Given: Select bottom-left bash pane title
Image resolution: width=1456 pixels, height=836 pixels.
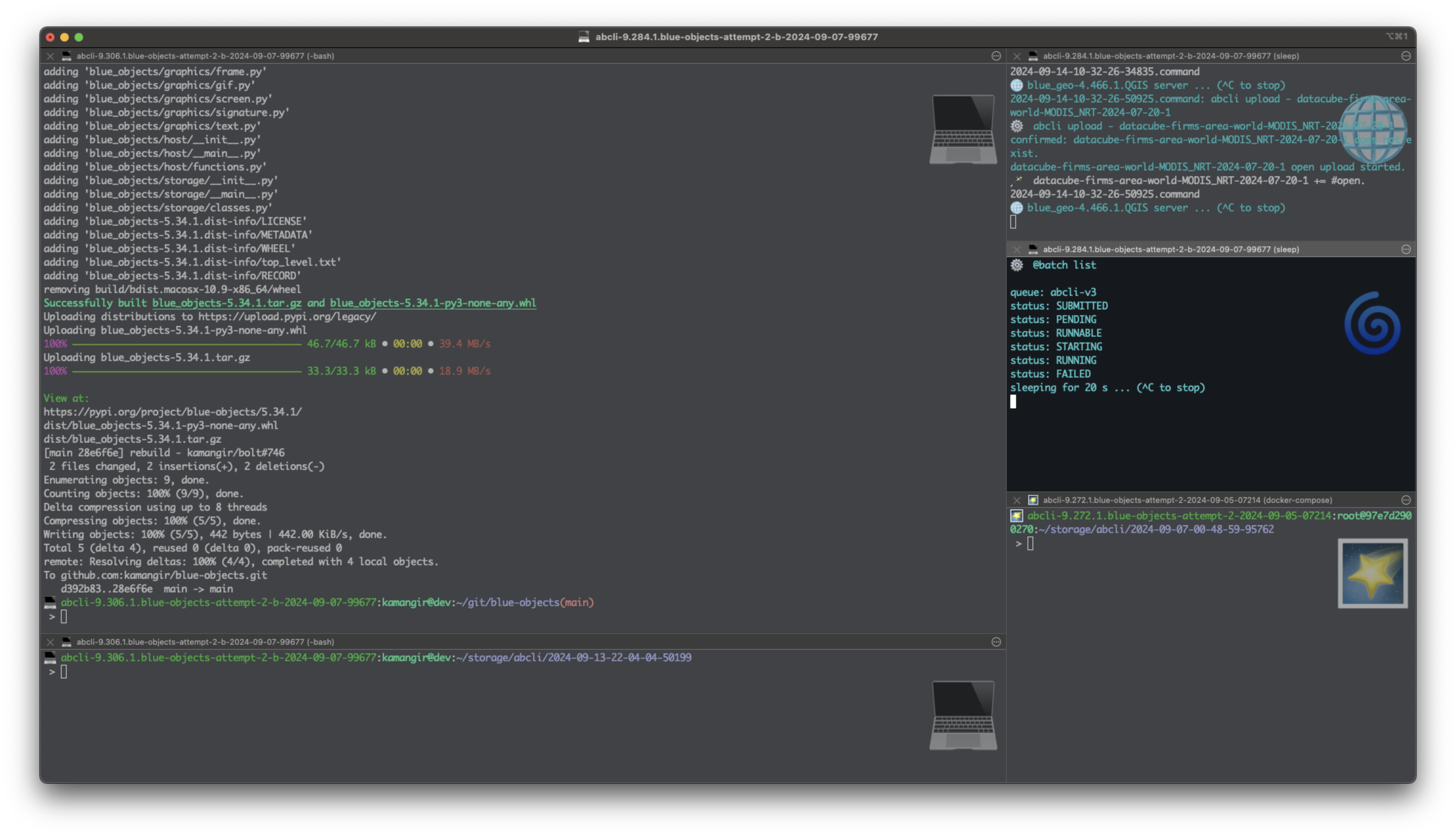Looking at the screenshot, I should (x=205, y=642).
